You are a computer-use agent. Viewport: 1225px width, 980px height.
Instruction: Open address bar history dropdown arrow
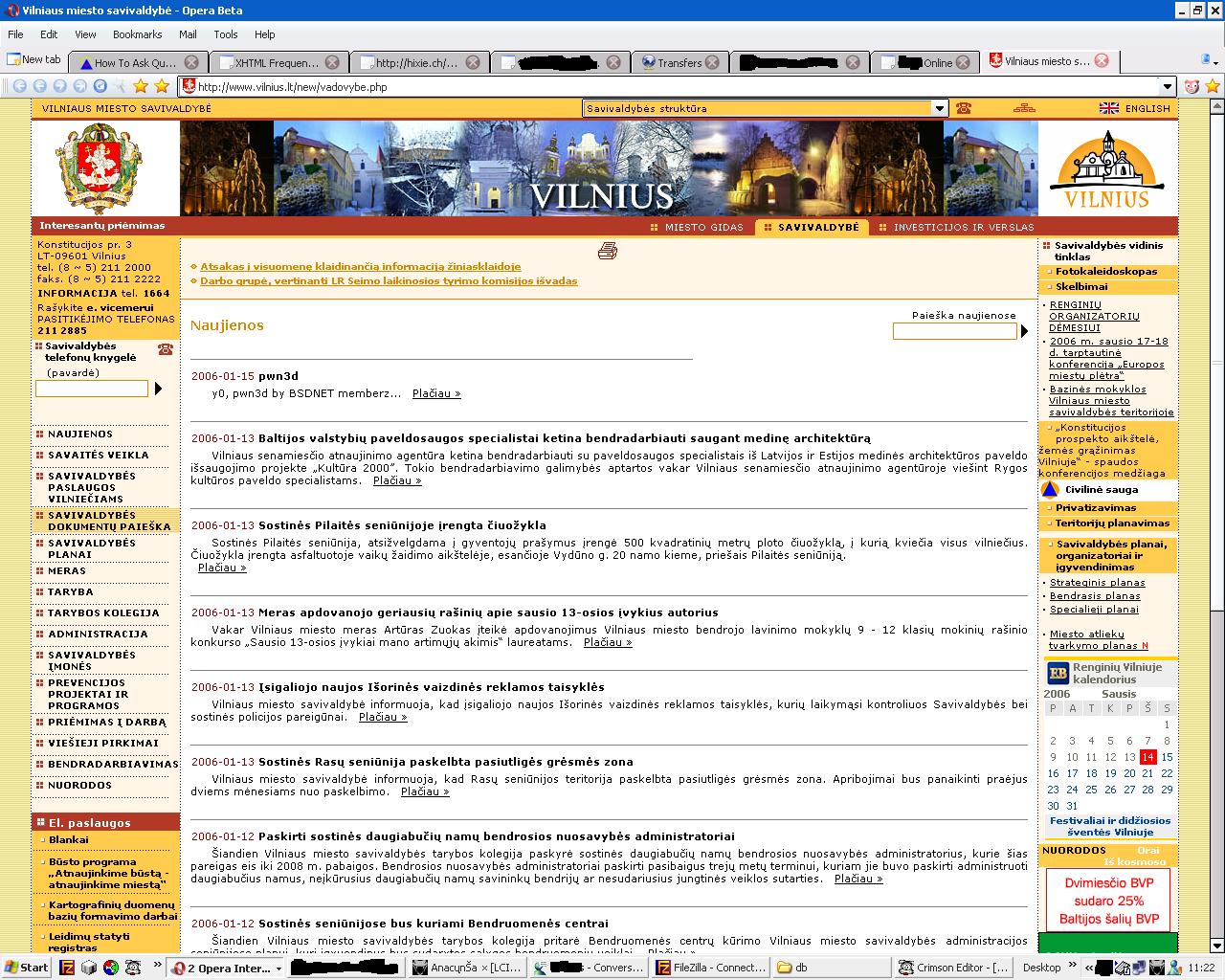click(1169, 86)
